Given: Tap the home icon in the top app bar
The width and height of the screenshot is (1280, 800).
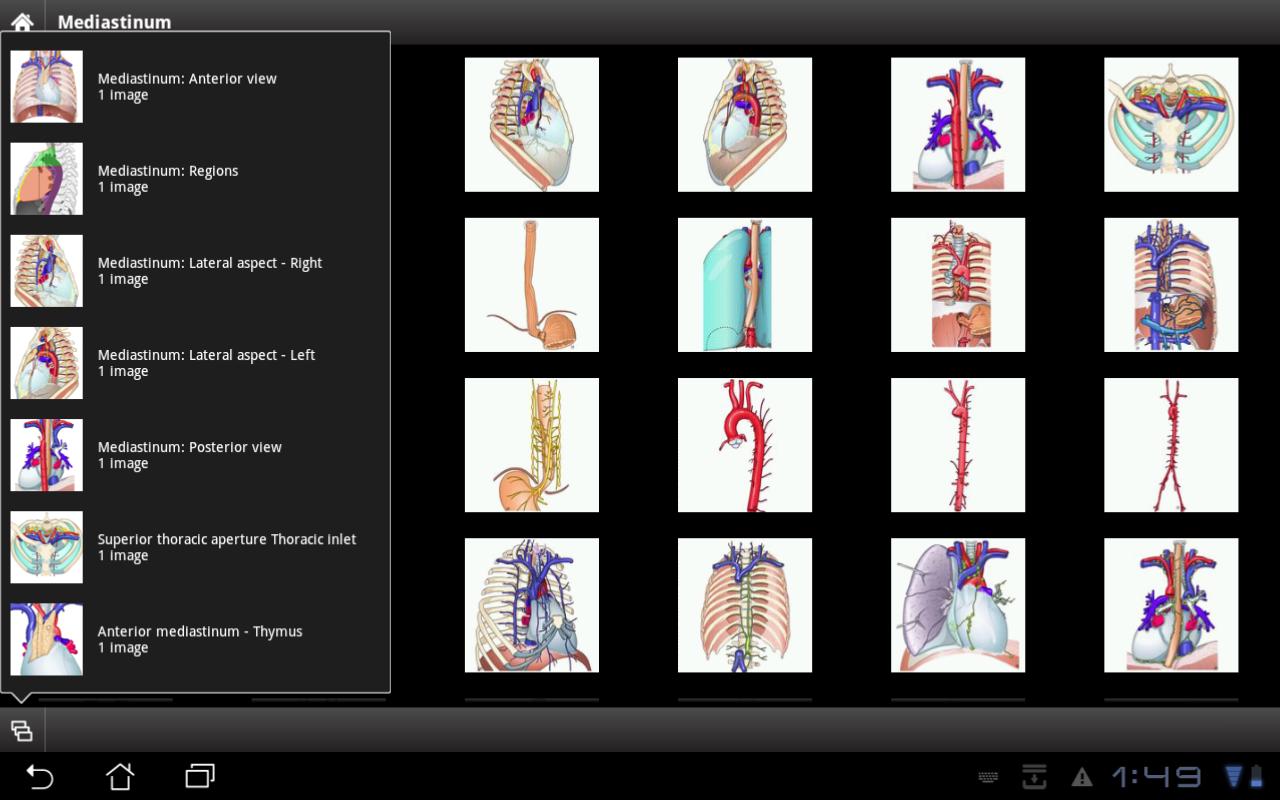Looking at the screenshot, I should (21, 22).
